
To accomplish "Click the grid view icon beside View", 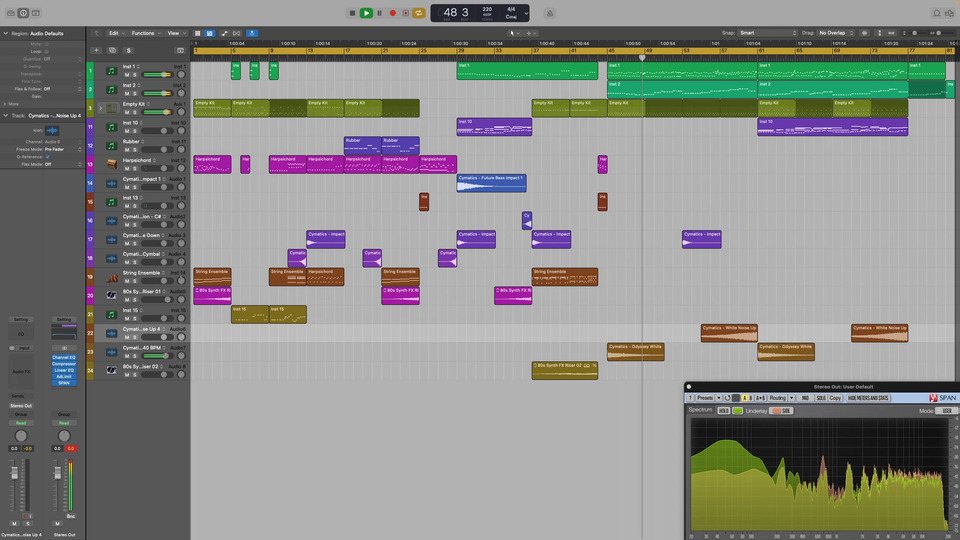I will point(197,33).
